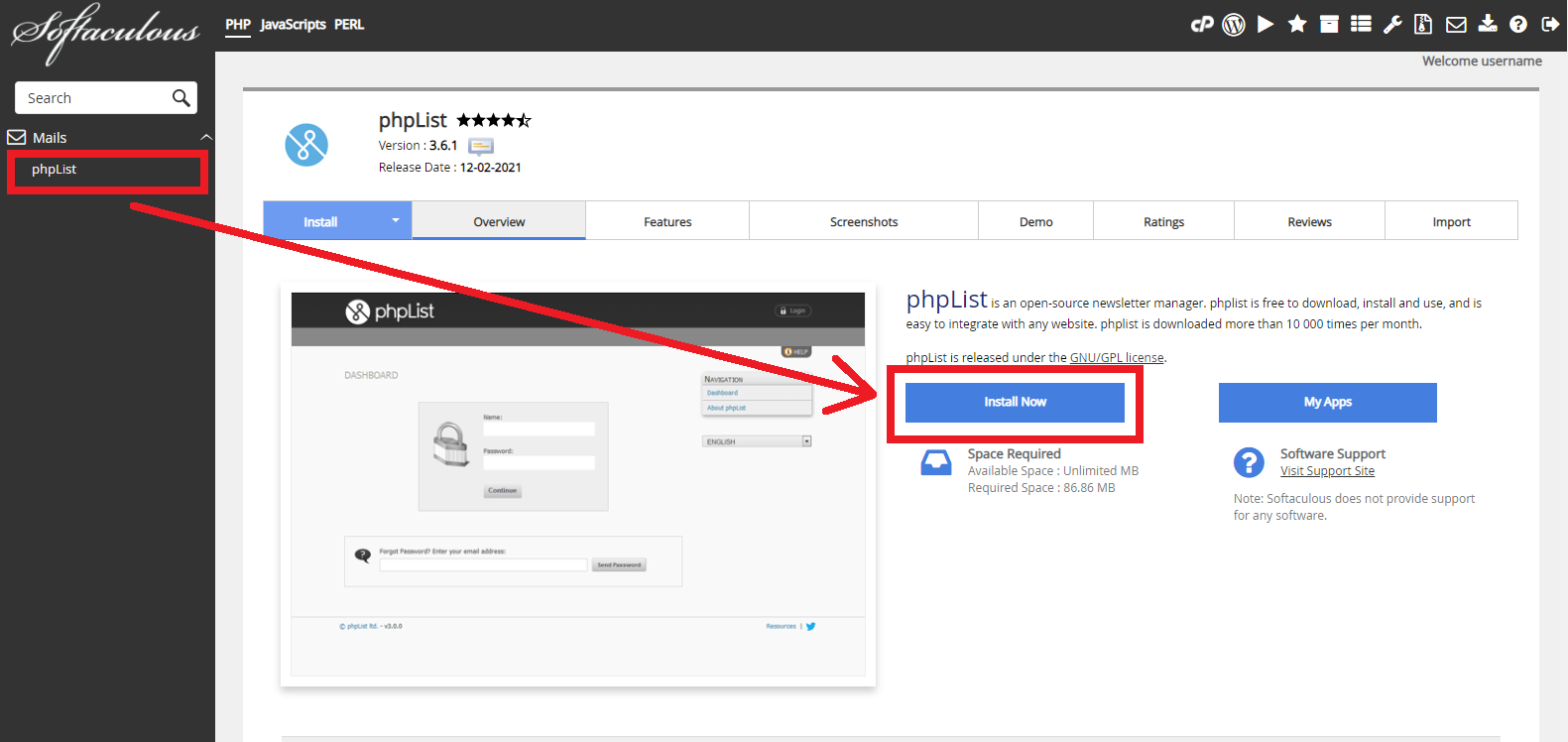The image size is (1568, 742).
Task: Click the Space Required disk icon
Action: (x=936, y=462)
